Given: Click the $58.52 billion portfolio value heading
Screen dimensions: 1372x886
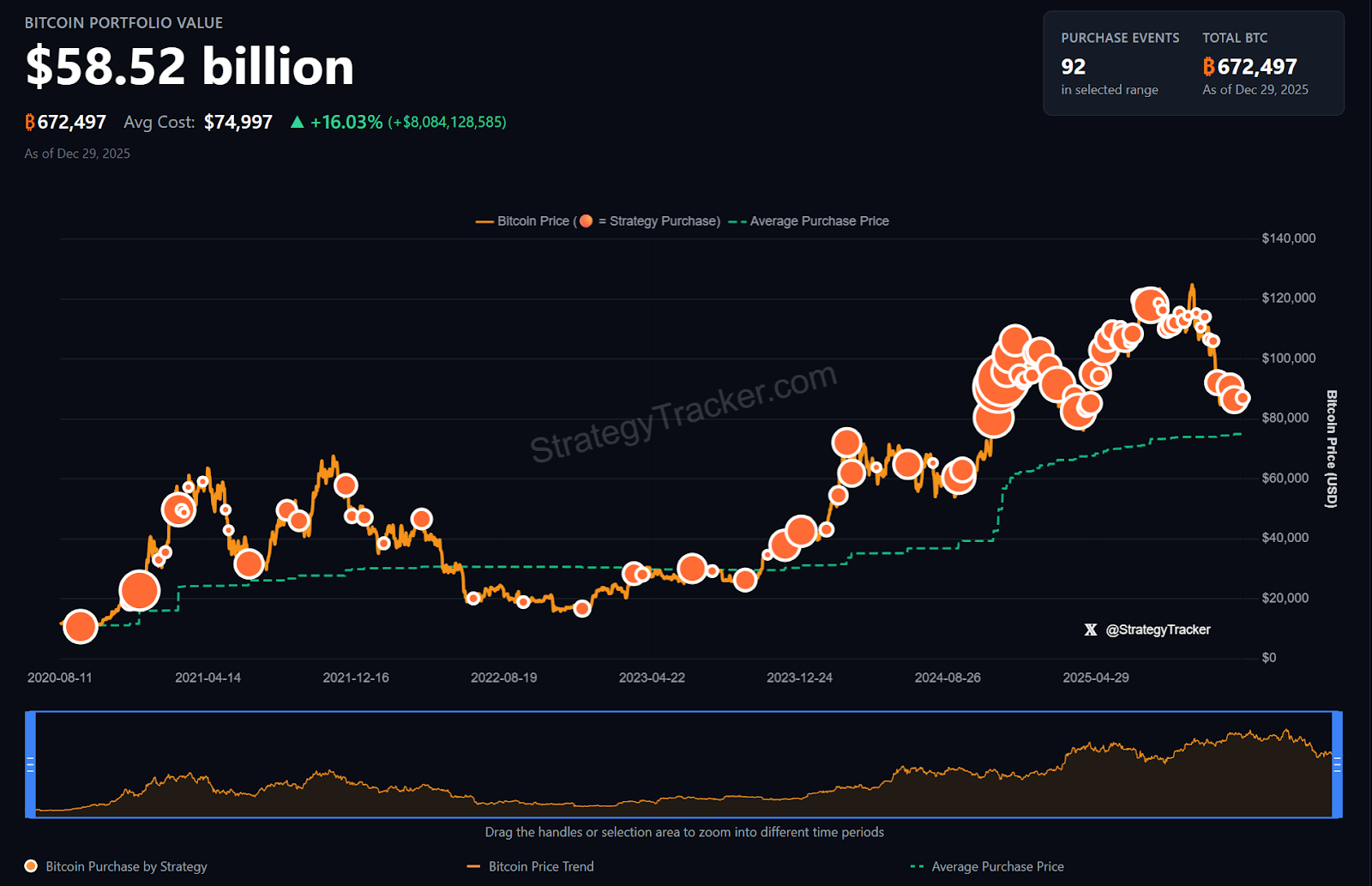Looking at the screenshot, I should (x=190, y=67).
